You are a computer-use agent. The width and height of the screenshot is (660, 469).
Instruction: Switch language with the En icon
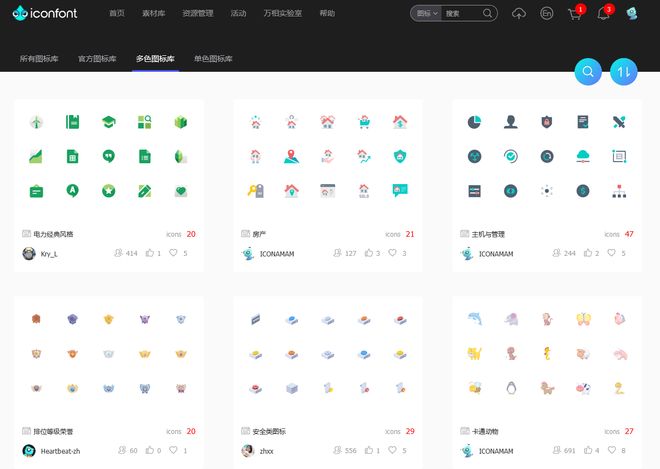click(546, 13)
